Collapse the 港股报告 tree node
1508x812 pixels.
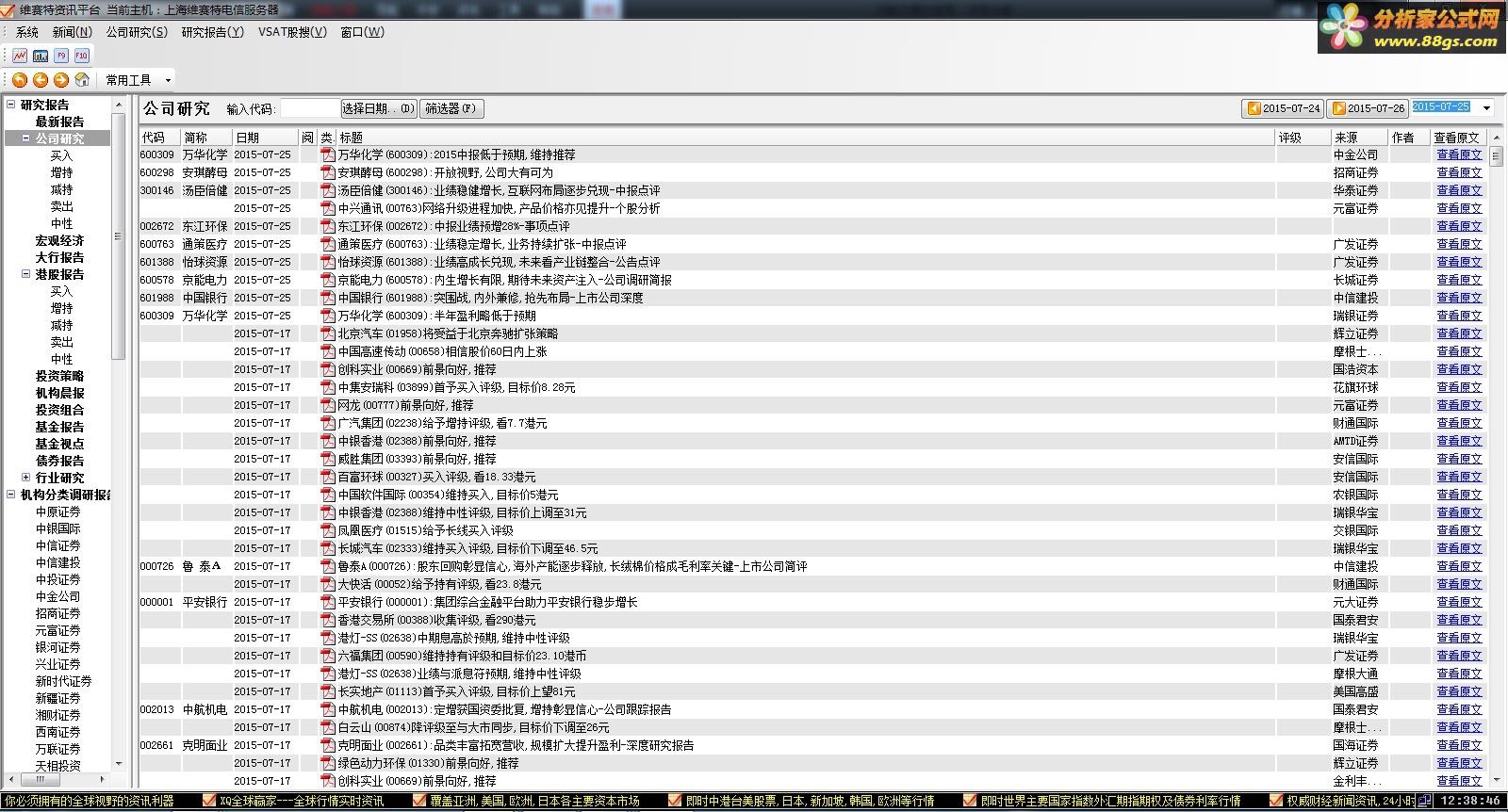(x=26, y=274)
